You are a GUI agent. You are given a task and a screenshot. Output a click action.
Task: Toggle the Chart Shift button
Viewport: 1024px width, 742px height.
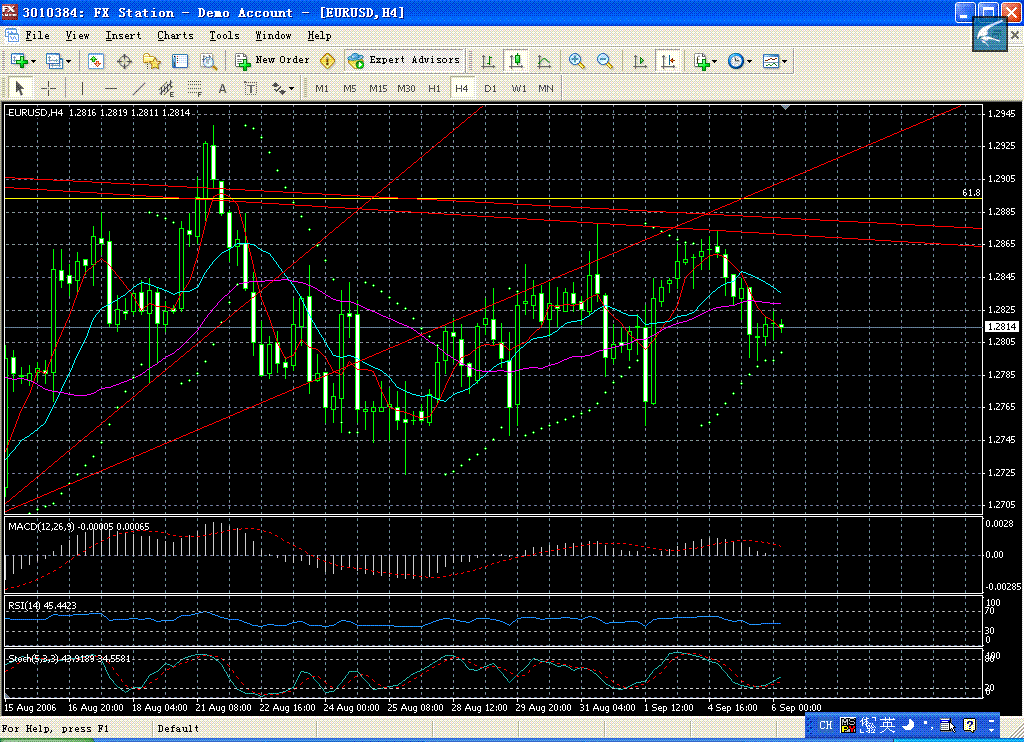667,61
